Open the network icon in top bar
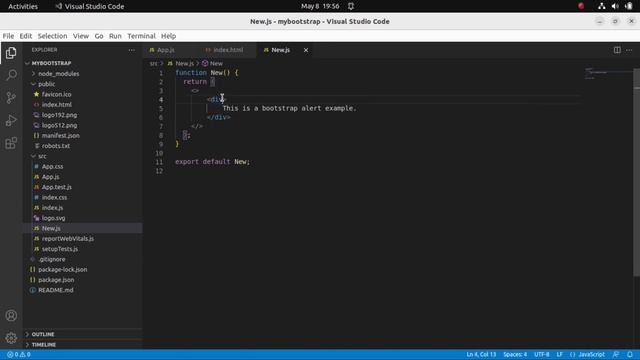This screenshot has height=360, width=640. (x=601, y=6)
